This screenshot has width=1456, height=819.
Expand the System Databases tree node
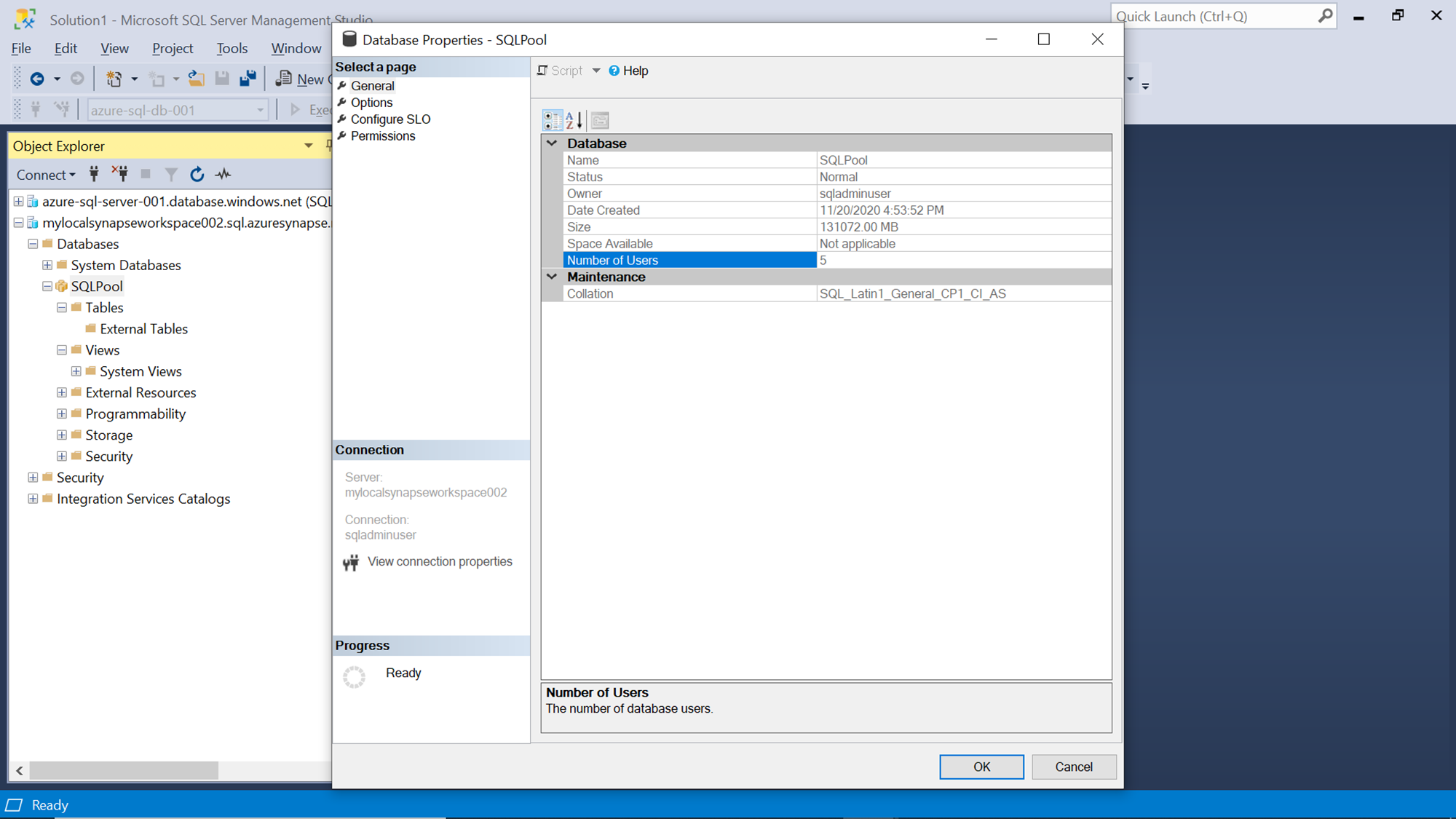click(x=47, y=265)
